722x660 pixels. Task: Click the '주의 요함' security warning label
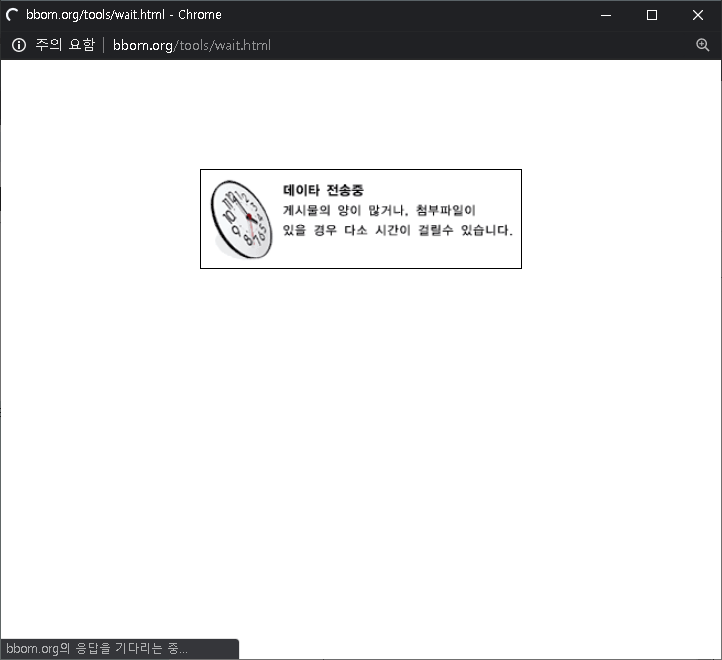(65, 45)
